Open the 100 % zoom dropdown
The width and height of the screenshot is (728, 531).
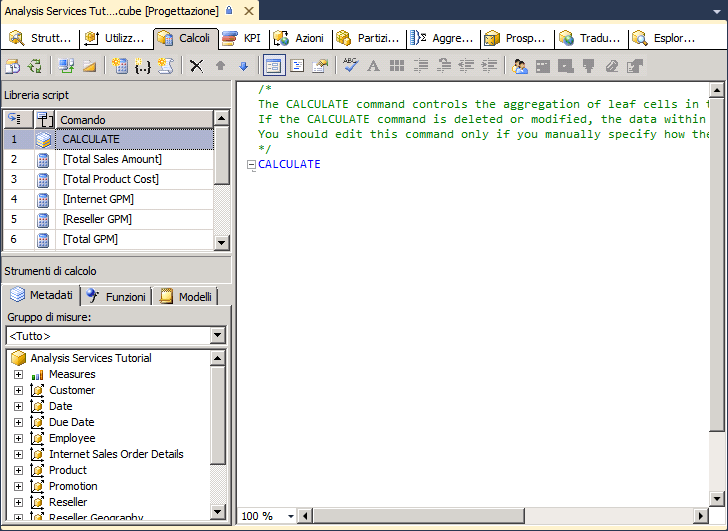tap(290, 516)
